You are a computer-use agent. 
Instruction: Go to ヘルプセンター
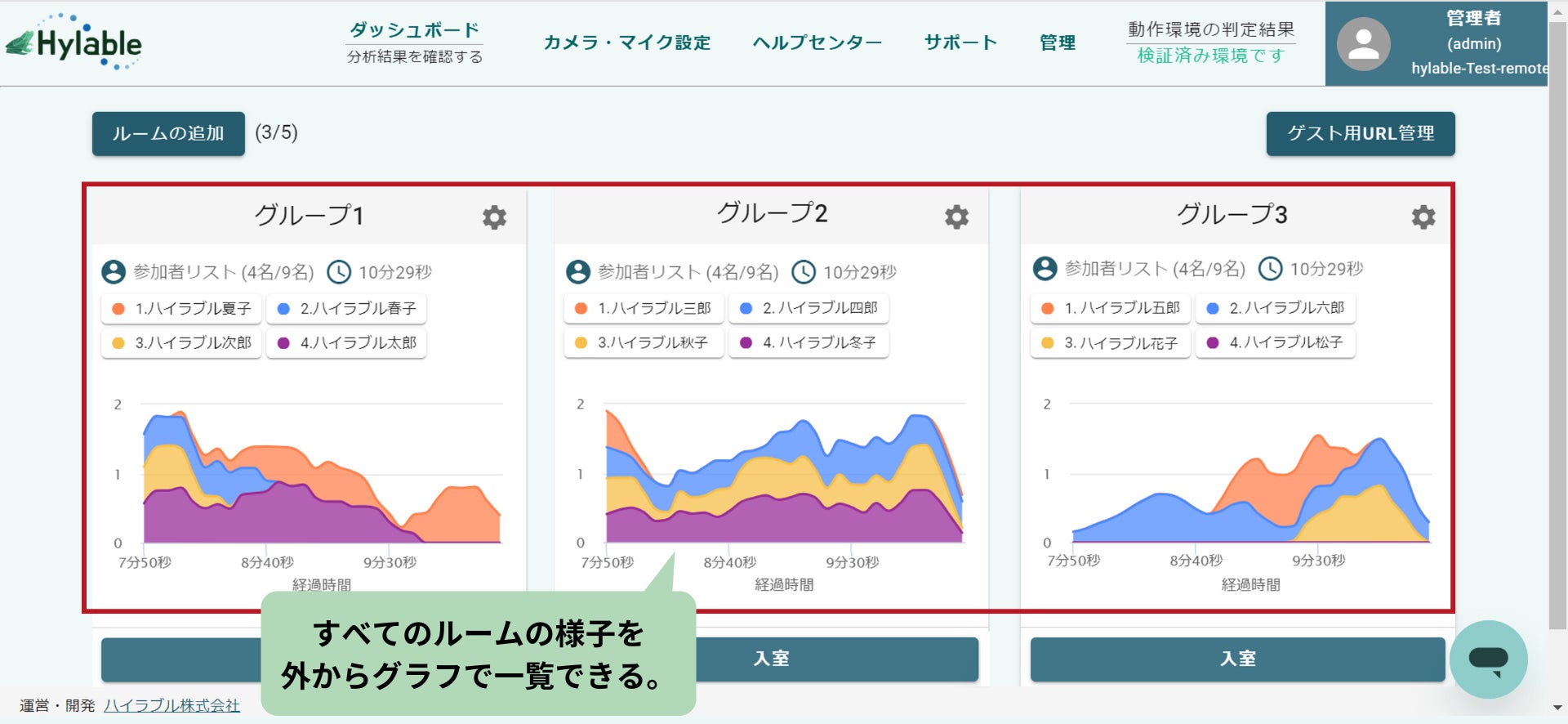[817, 42]
